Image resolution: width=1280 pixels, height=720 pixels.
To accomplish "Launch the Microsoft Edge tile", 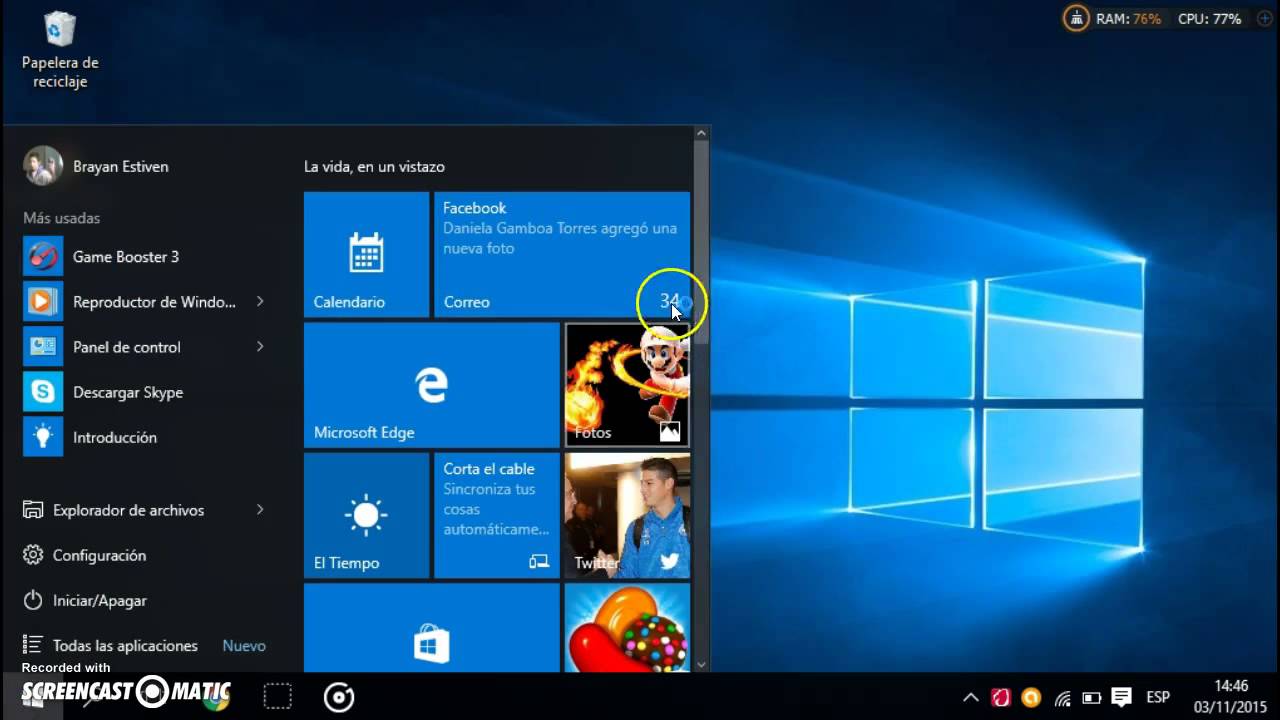I will (431, 385).
